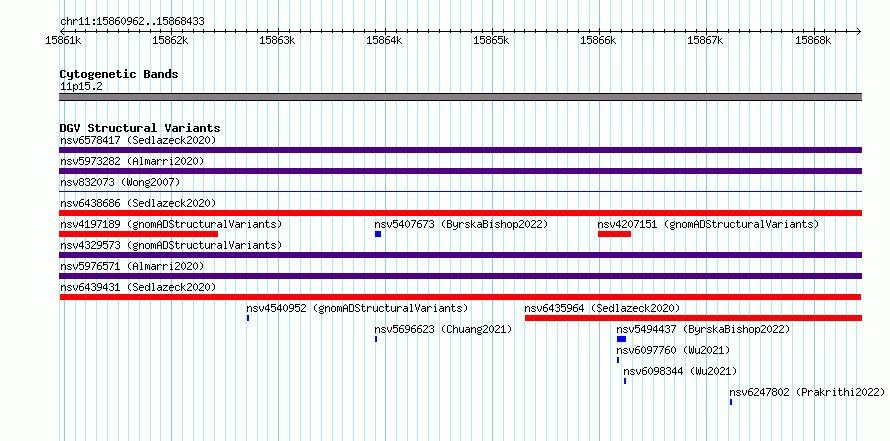
Task: Click the 15861k ruler position
Action: 63,40
